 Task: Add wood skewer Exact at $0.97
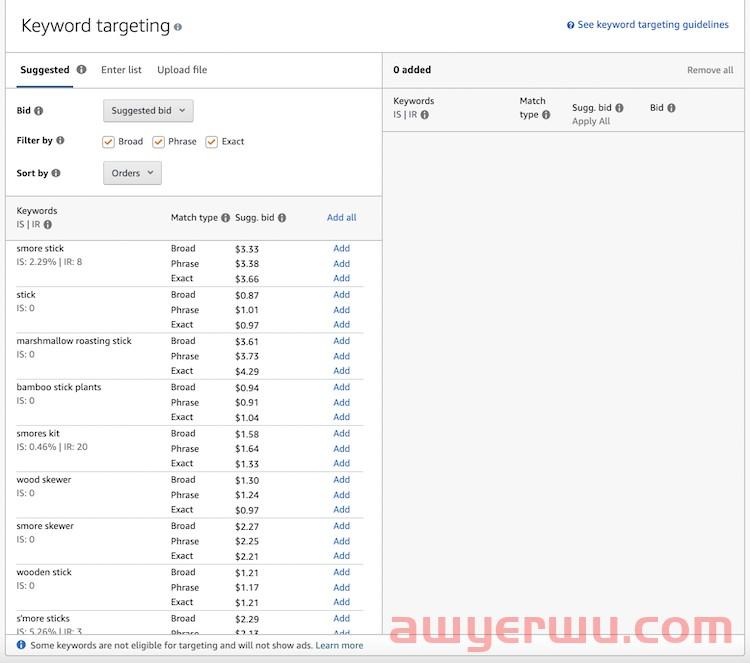point(342,509)
